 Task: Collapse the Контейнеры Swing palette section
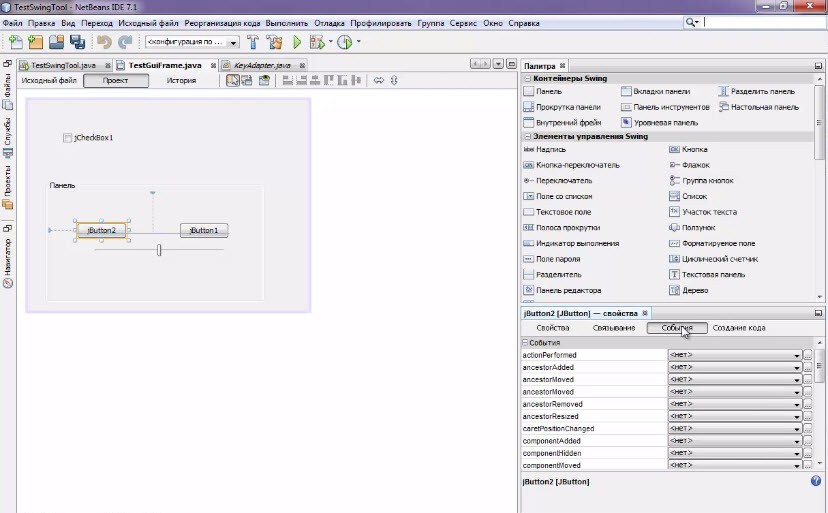pos(526,78)
